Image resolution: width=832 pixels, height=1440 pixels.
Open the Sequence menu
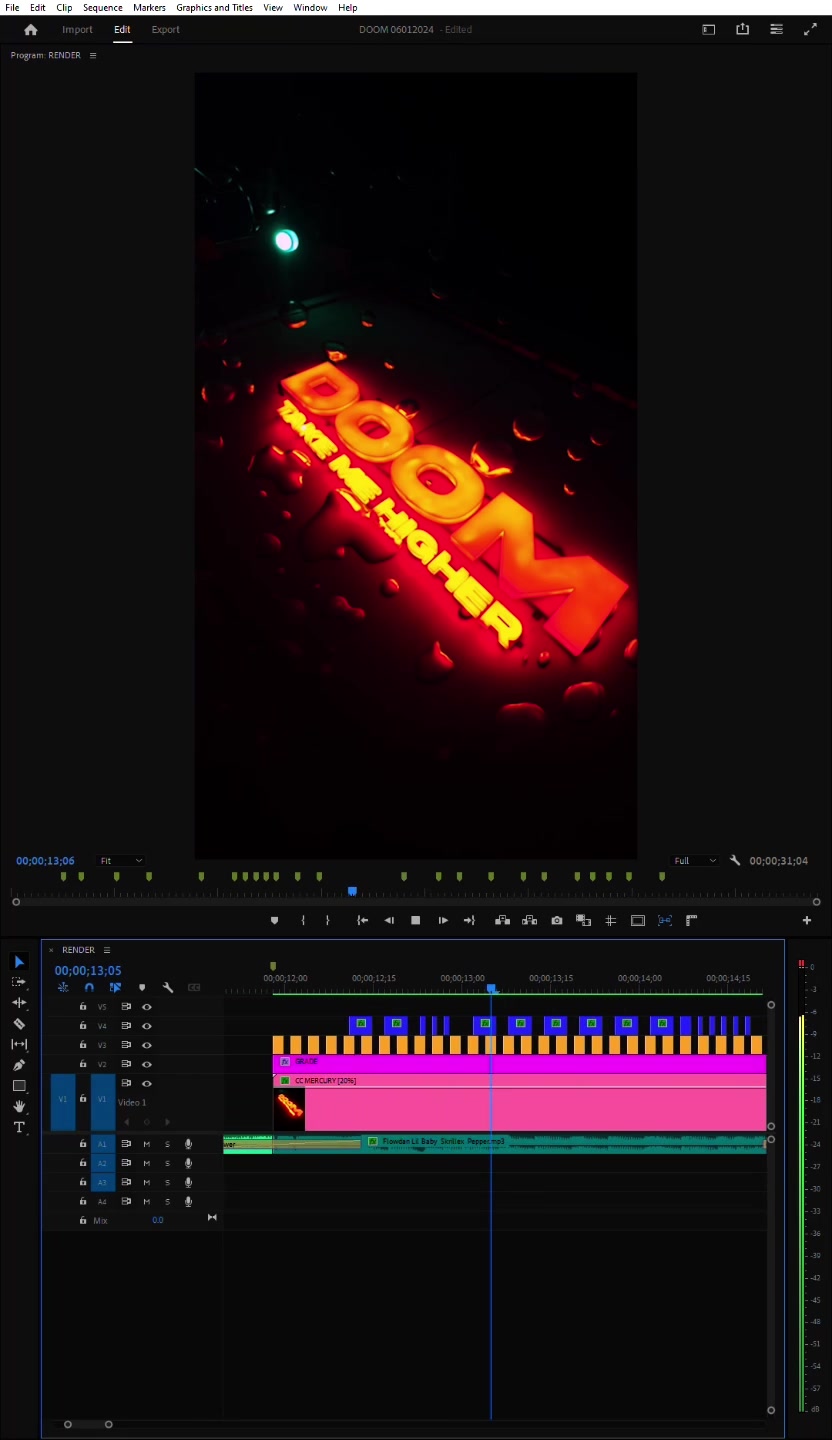click(102, 7)
